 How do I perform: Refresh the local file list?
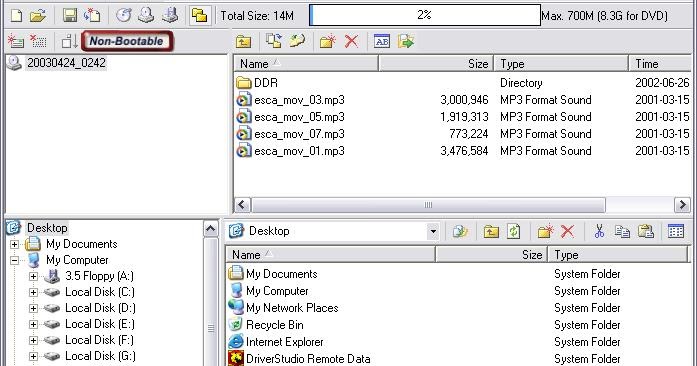pyautogui.click(x=514, y=231)
